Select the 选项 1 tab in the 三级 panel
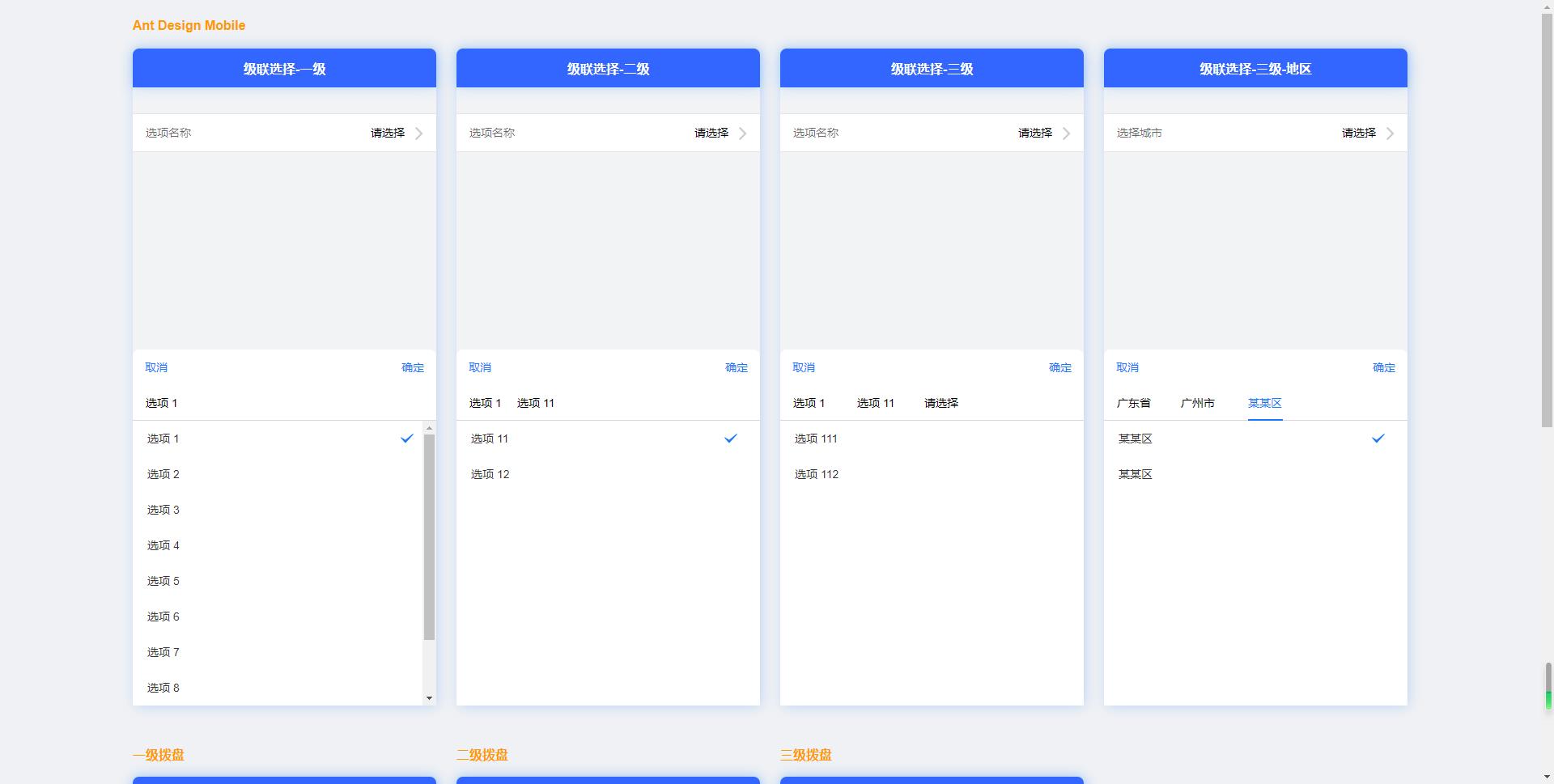The width and height of the screenshot is (1554, 784). click(x=809, y=403)
